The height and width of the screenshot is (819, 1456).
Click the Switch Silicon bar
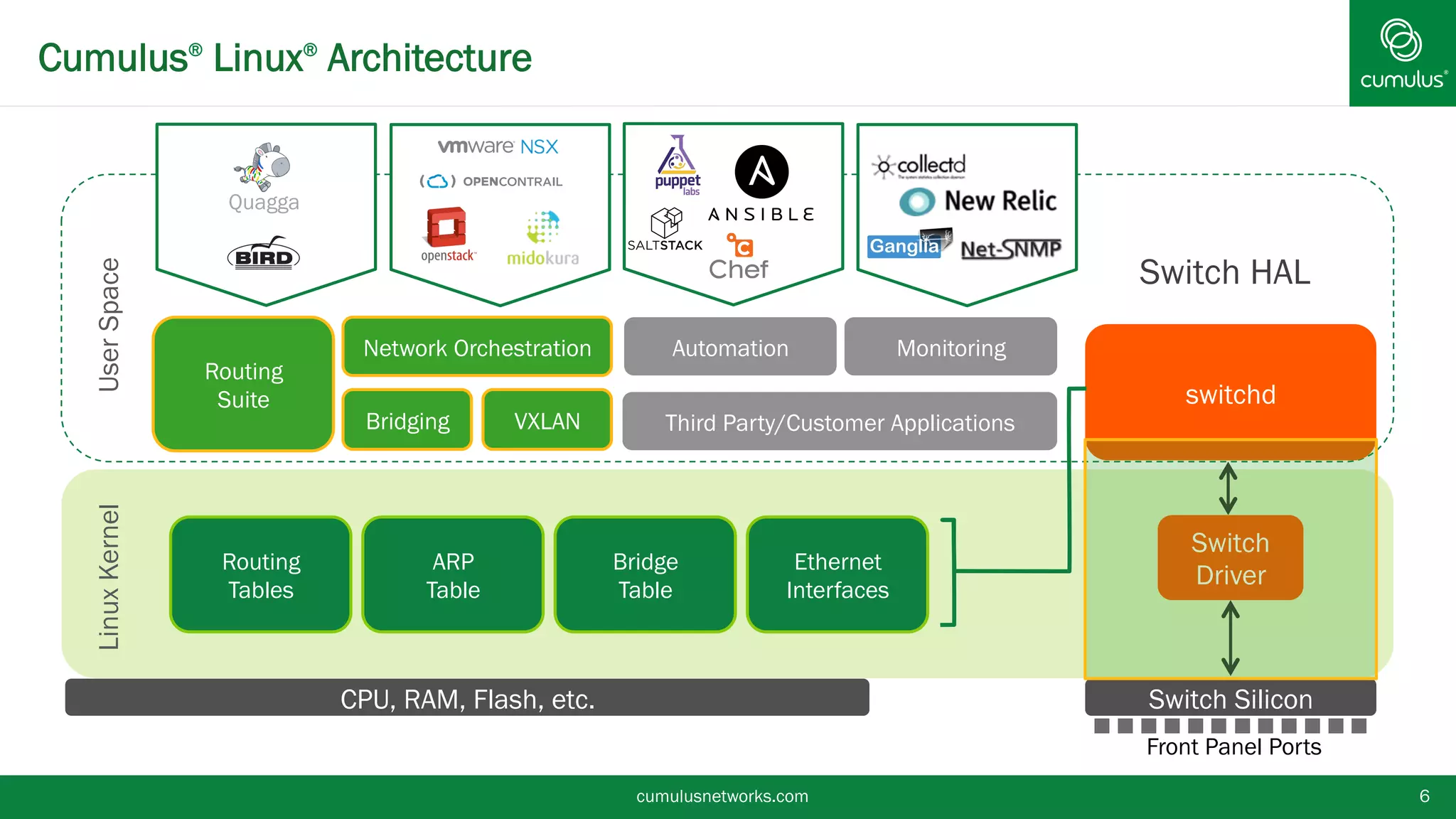coord(1230,699)
